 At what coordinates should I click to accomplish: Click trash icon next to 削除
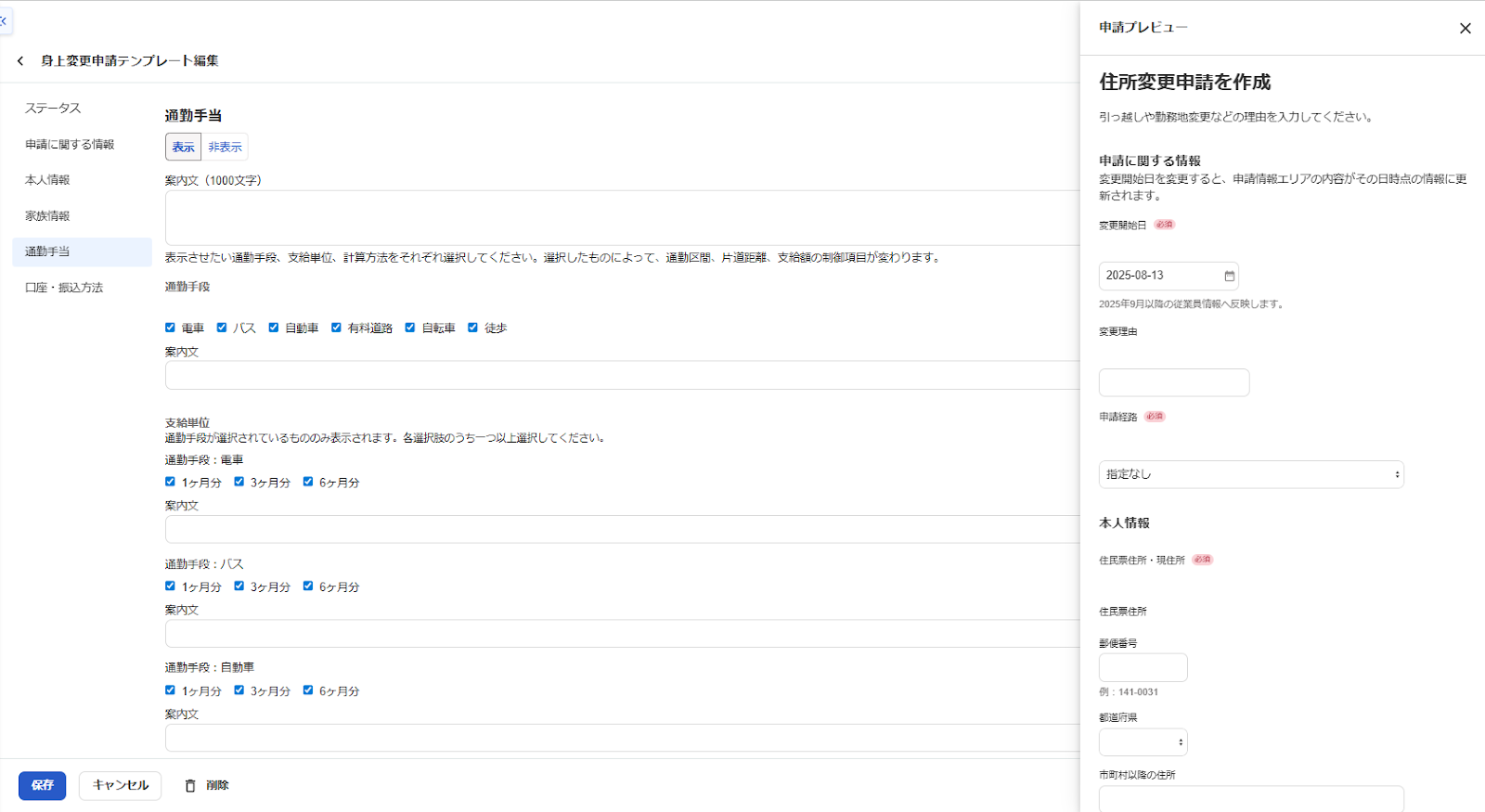point(190,786)
